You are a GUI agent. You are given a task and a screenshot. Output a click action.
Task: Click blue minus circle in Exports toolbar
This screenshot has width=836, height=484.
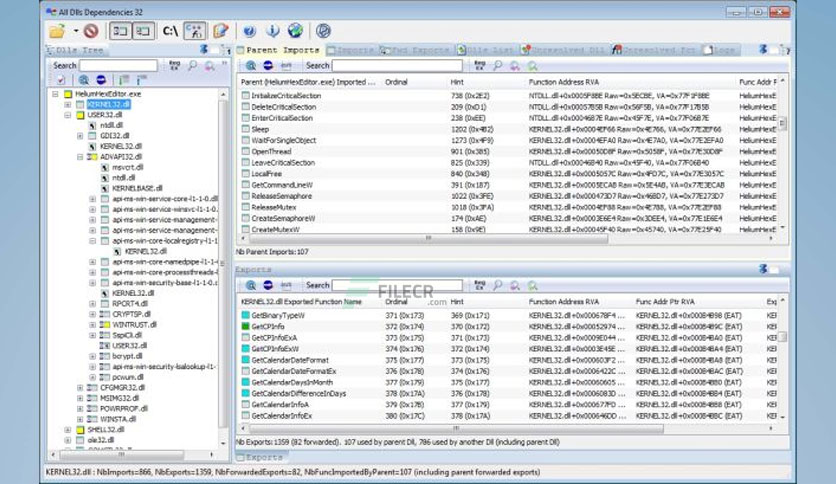click(x=268, y=285)
